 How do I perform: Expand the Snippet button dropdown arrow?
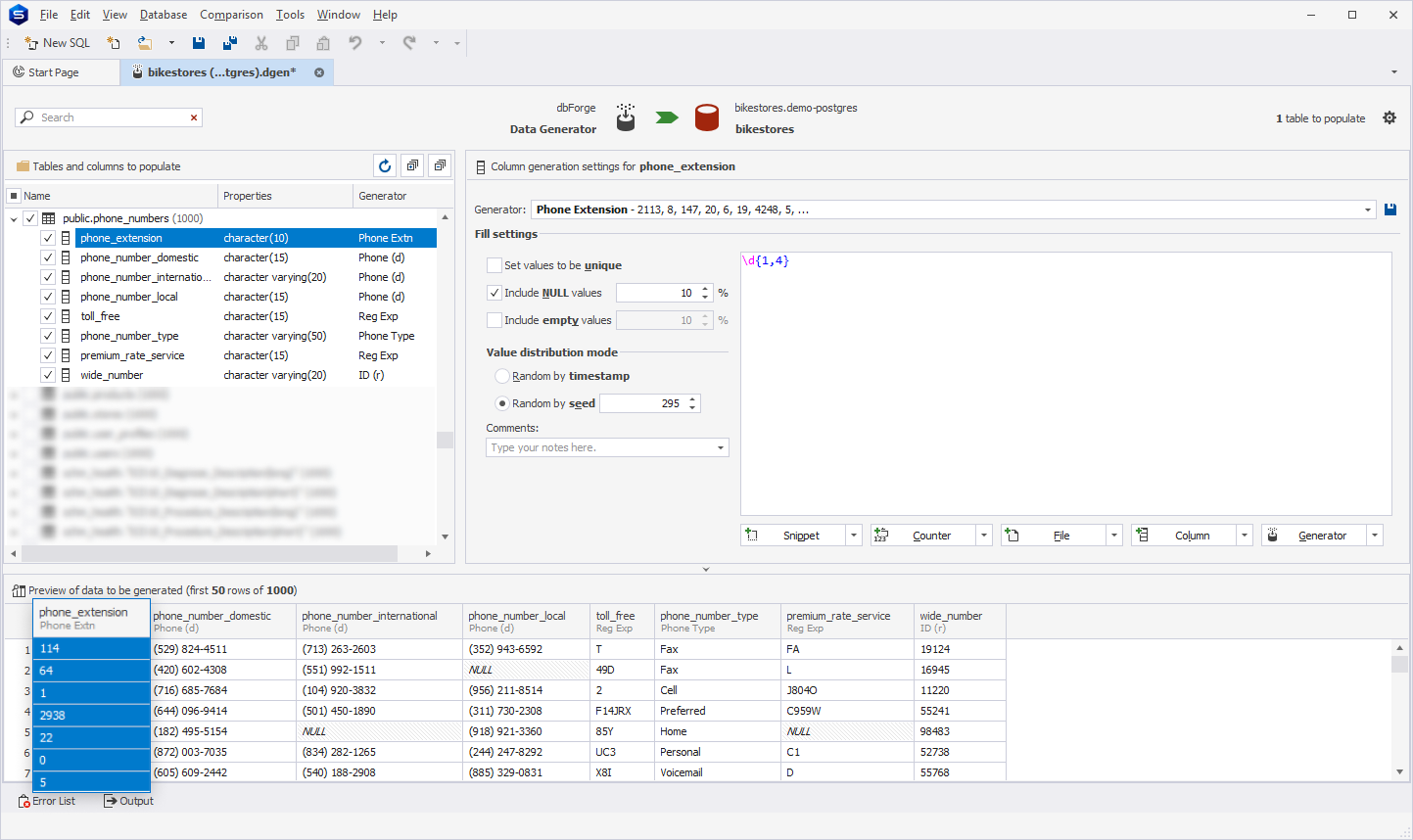tap(854, 536)
